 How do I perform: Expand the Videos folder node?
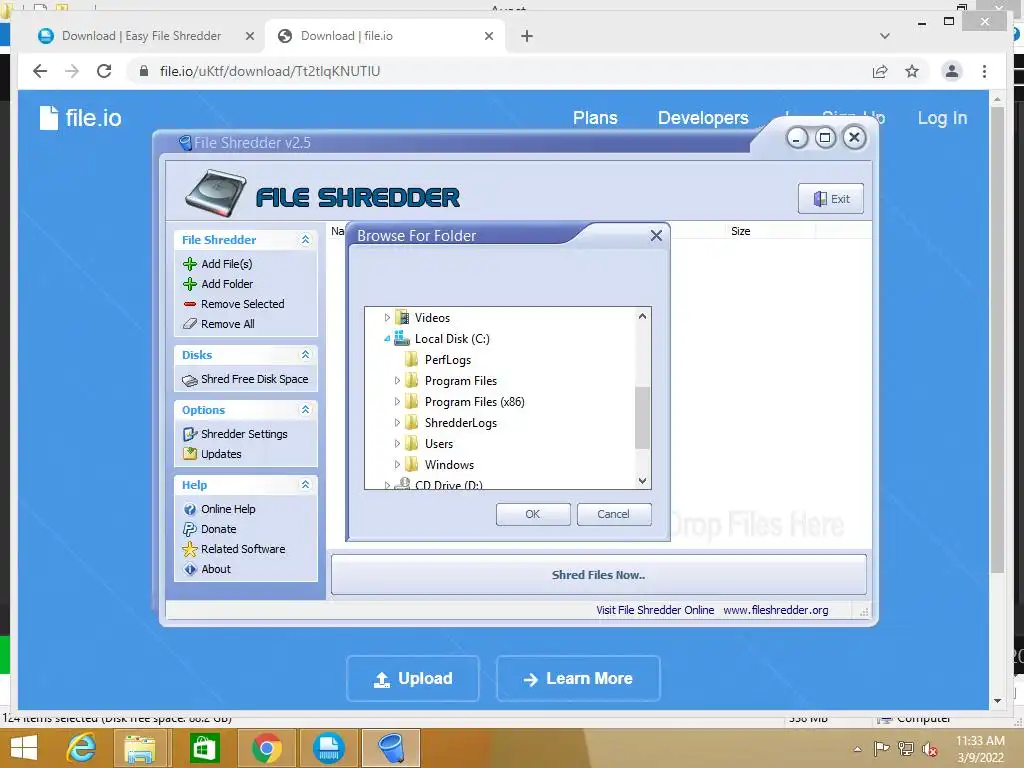tap(387, 318)
